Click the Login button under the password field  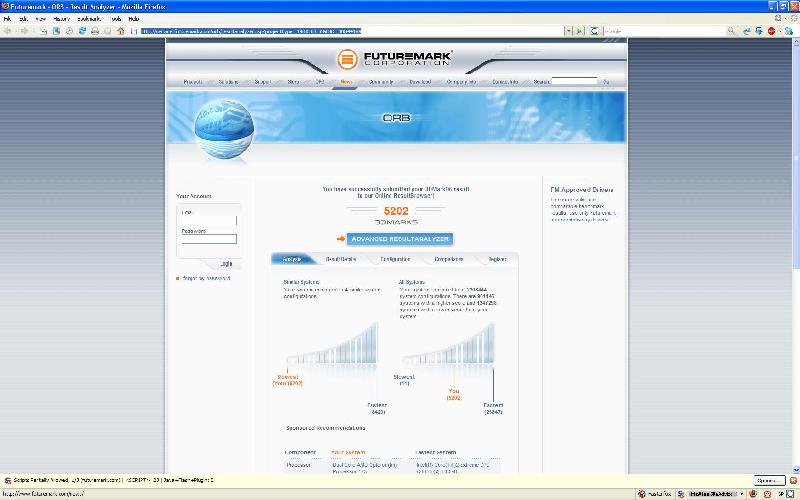226,264
